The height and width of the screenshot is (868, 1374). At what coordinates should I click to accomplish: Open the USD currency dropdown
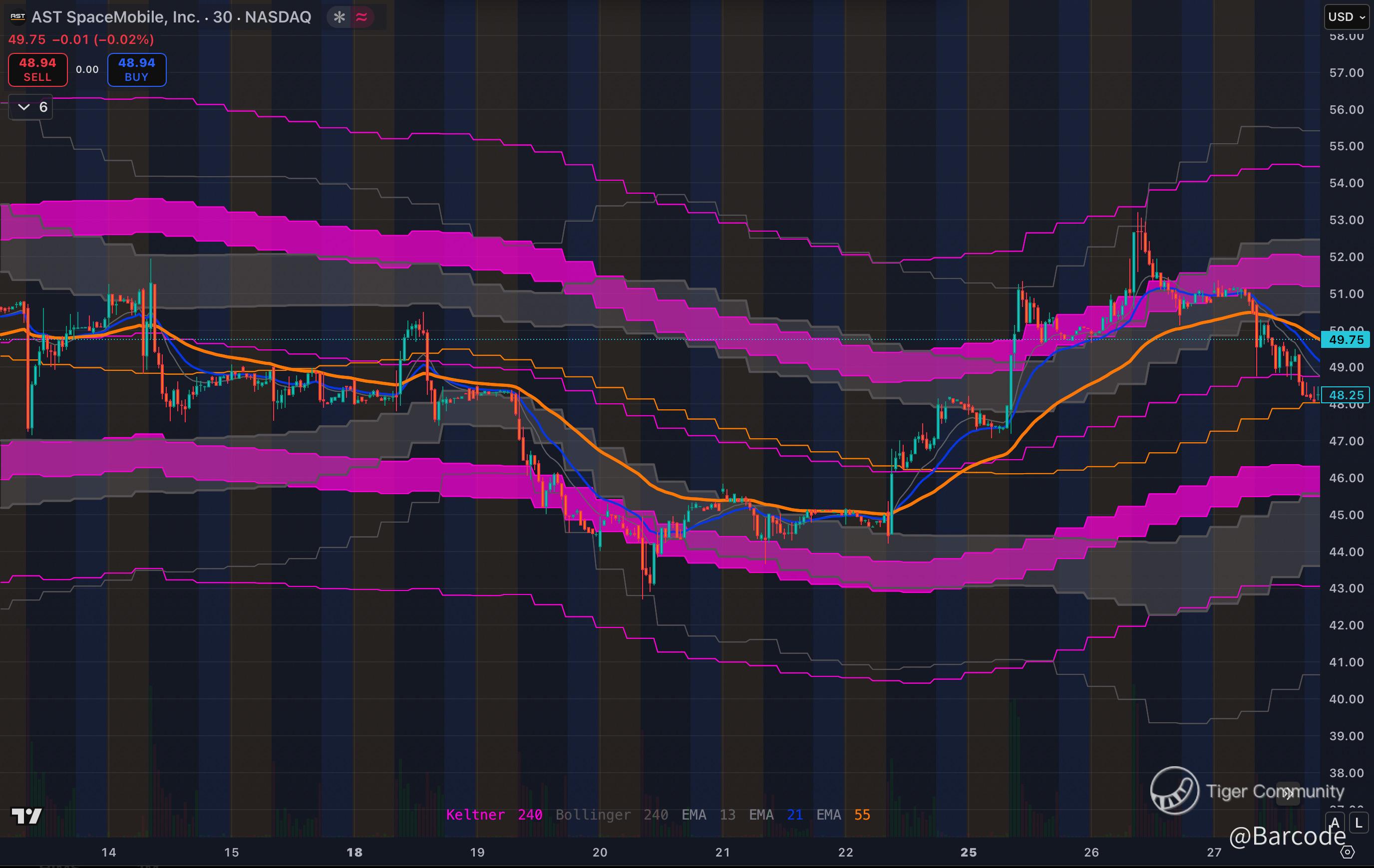point(1346,17)
